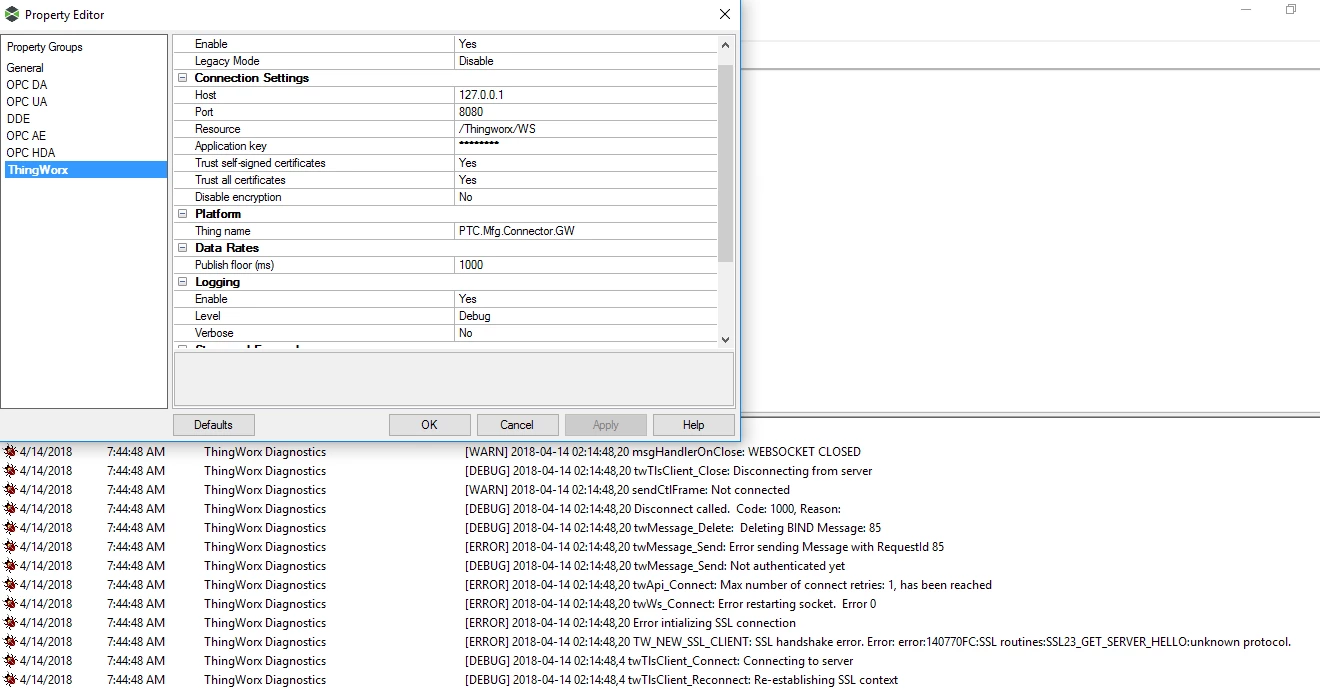This screenshot has height=690, width=1320.
Task: Select the SSL handshake error log message
Action: (x=878, y=642)
